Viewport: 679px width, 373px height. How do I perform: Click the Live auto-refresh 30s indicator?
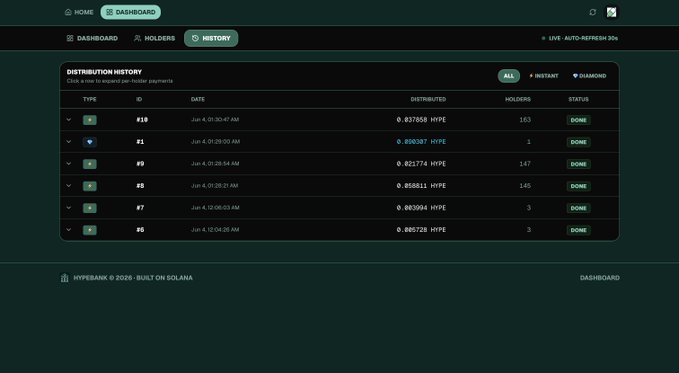click(579, 38)
